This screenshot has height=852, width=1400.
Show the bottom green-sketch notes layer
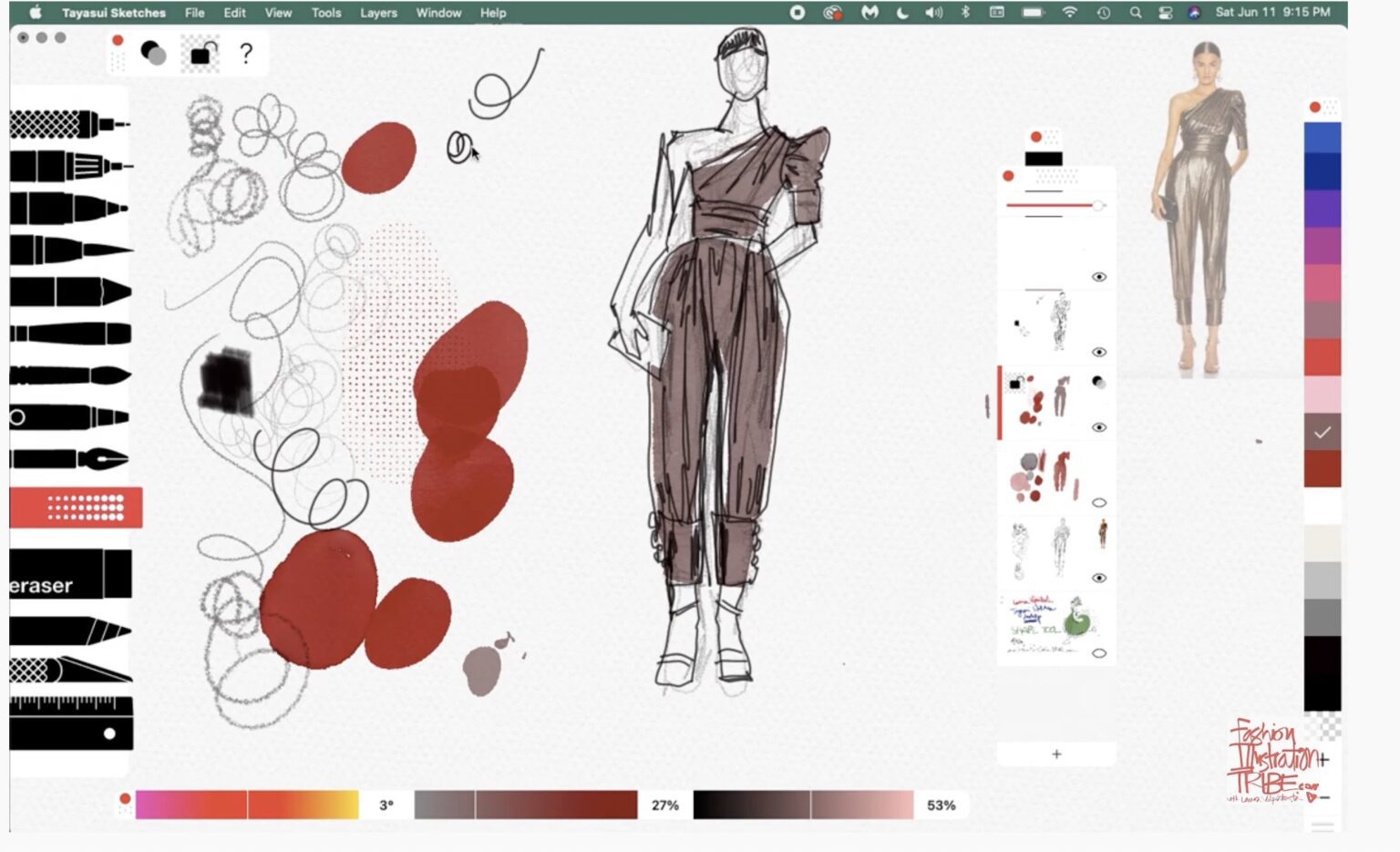point(1100,651)
